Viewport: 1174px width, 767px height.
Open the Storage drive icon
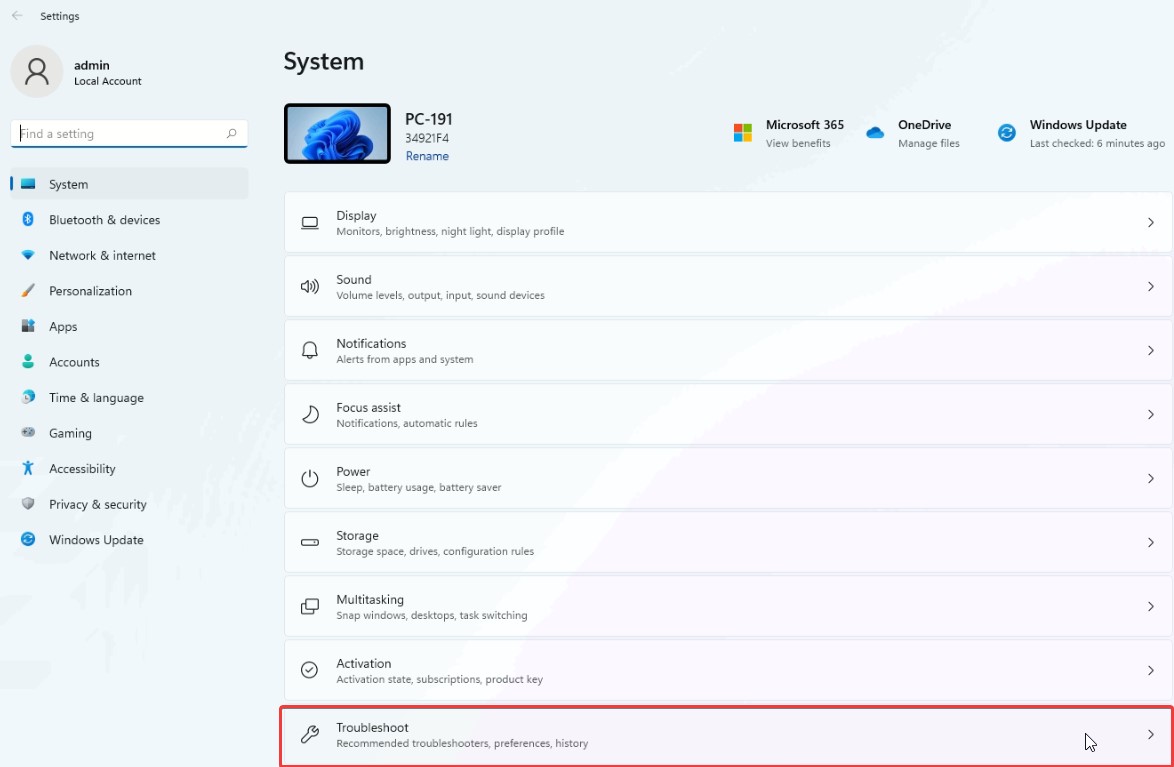pyautogui.click(x=310, y=541)
